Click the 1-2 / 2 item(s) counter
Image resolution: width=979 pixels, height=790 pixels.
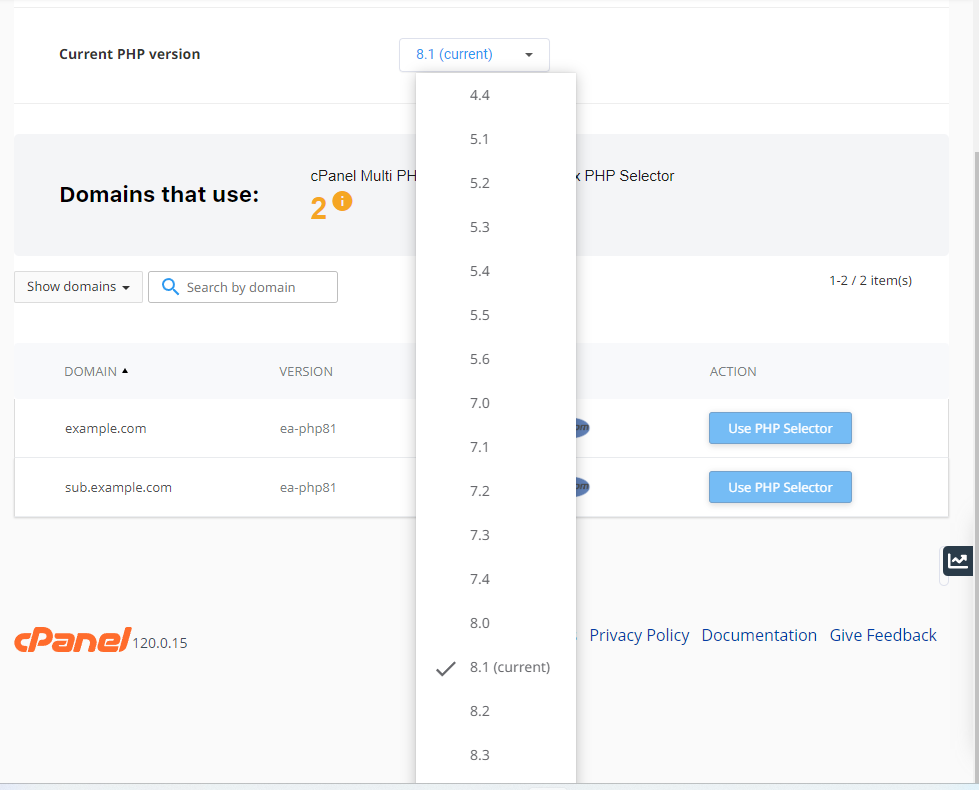(x=870, y=280)
